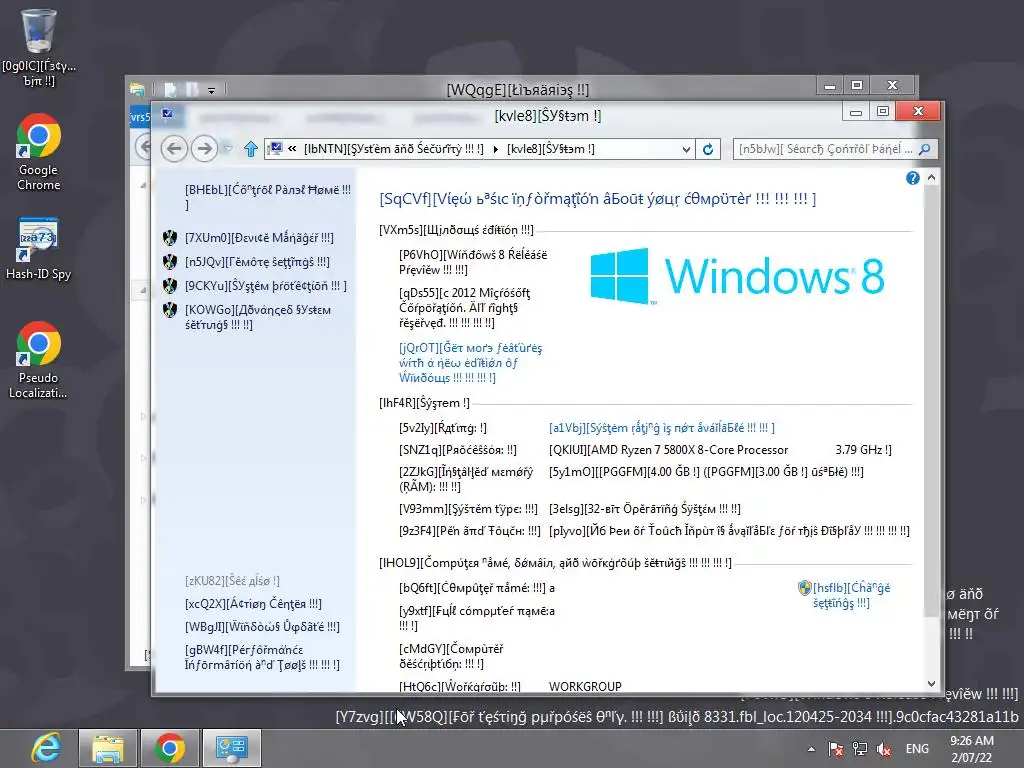Viewport: 1024px width, 768px height.
Task: Click the Windows 8 Release Preview edition text
Action: point(473,262)
